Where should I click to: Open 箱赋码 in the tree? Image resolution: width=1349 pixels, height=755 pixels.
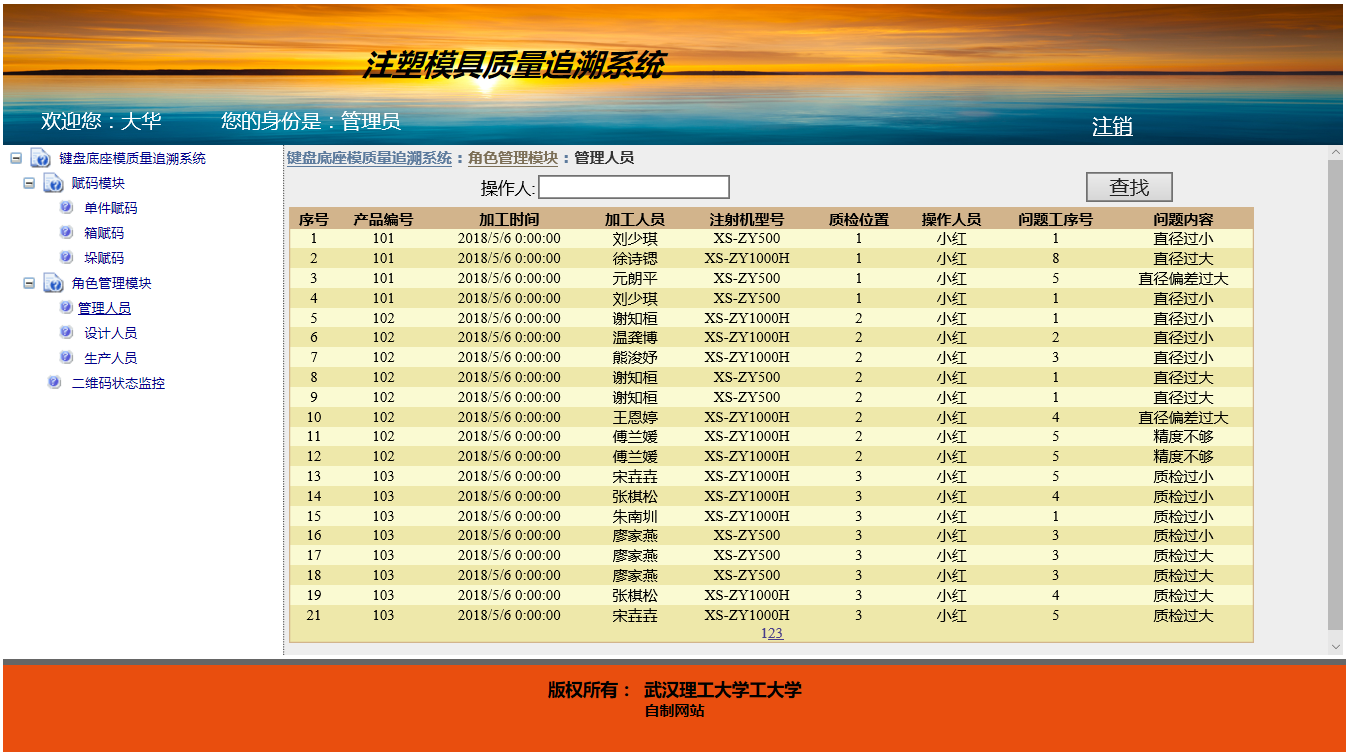click(x=104, y=233)
